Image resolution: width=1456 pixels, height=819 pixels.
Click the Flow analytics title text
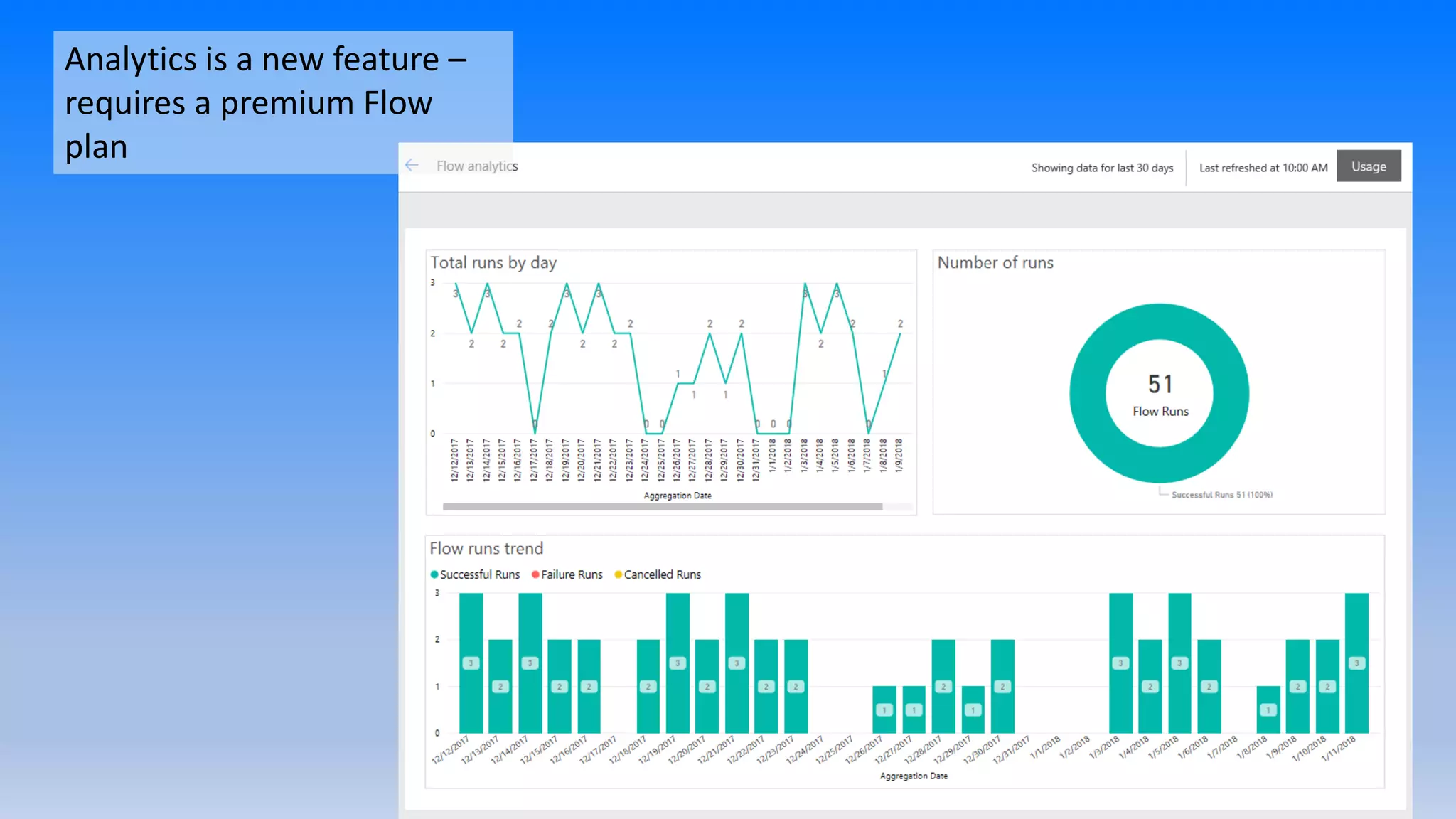pos(477,166)
